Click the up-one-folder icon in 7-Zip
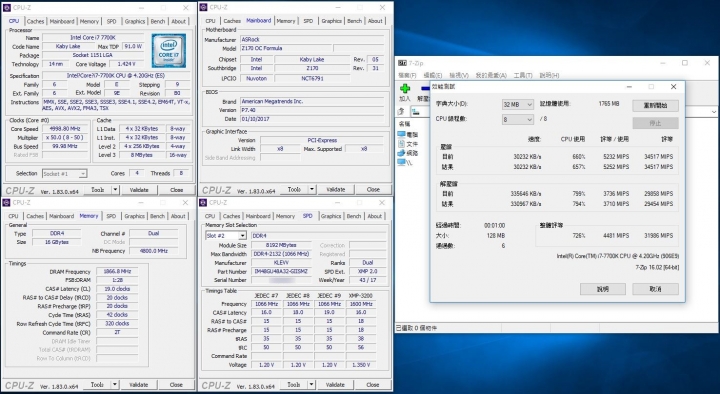 pos(401,111)
